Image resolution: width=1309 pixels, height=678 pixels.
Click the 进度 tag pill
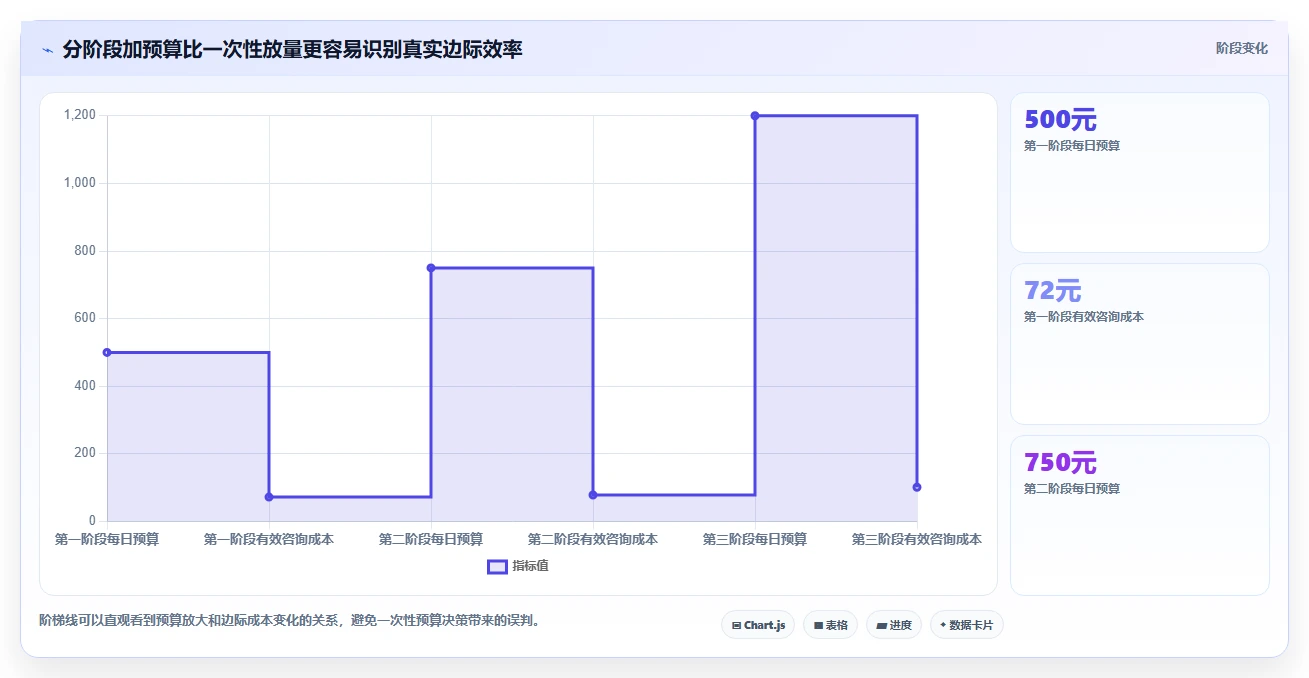pyautogui.click(x=894, y=625)
